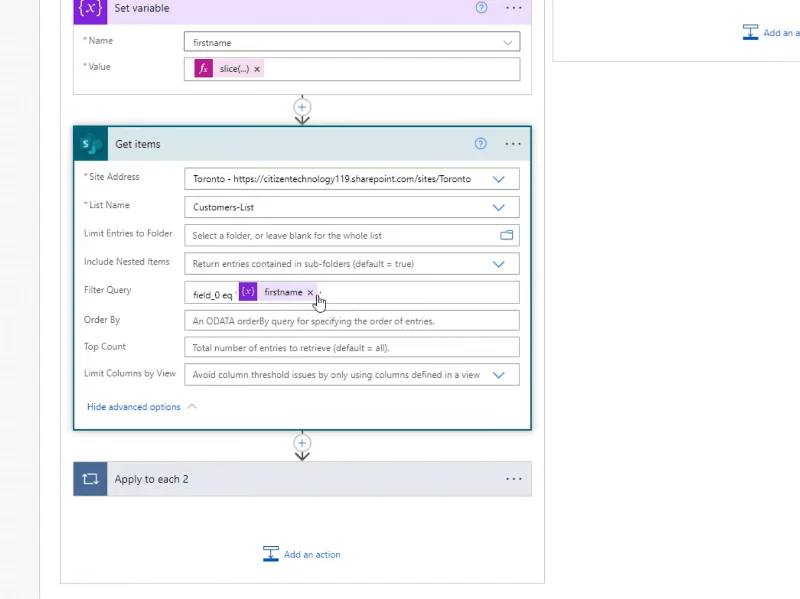Image resolution: width=800 pixels, height=599 pixels.
Task: Open the Name dropdown showing firstname
Action: point(507,43)
